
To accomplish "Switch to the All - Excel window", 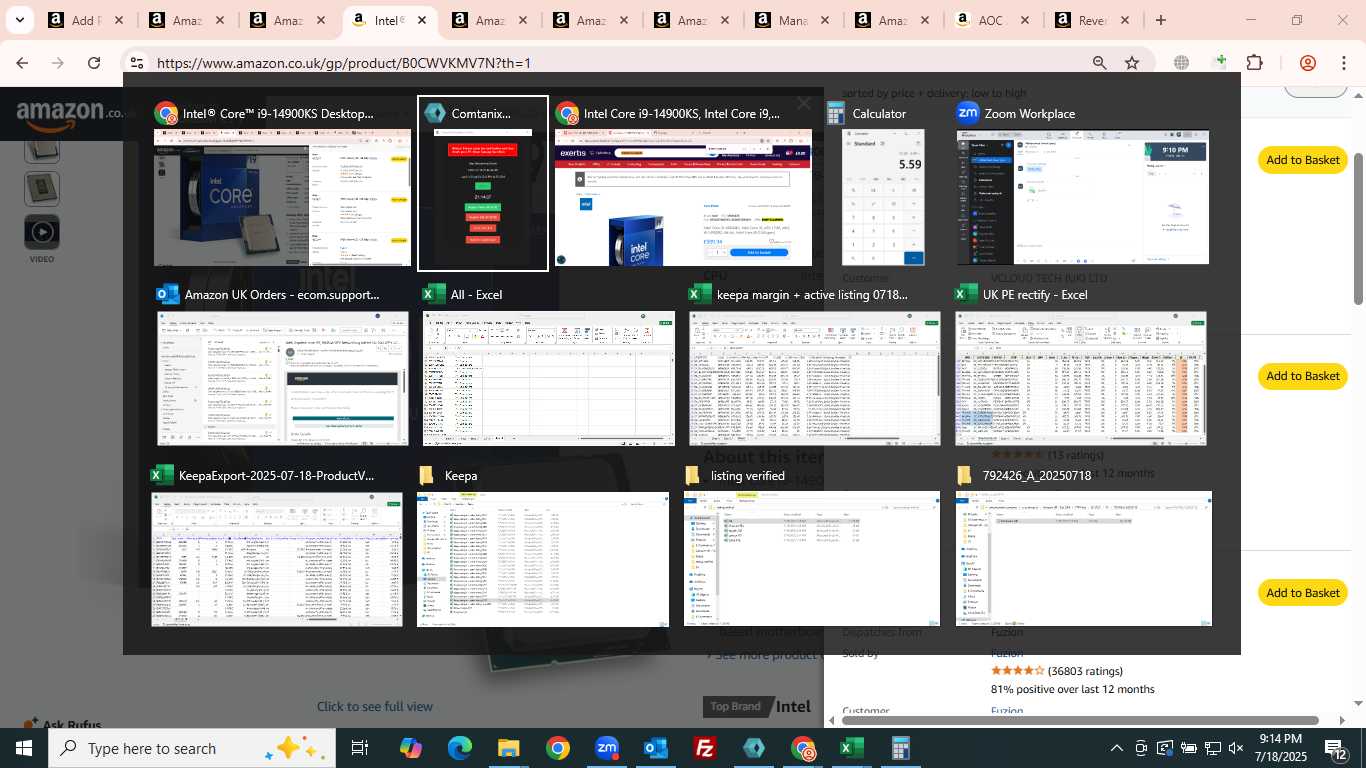I will (x=548, y=365).
